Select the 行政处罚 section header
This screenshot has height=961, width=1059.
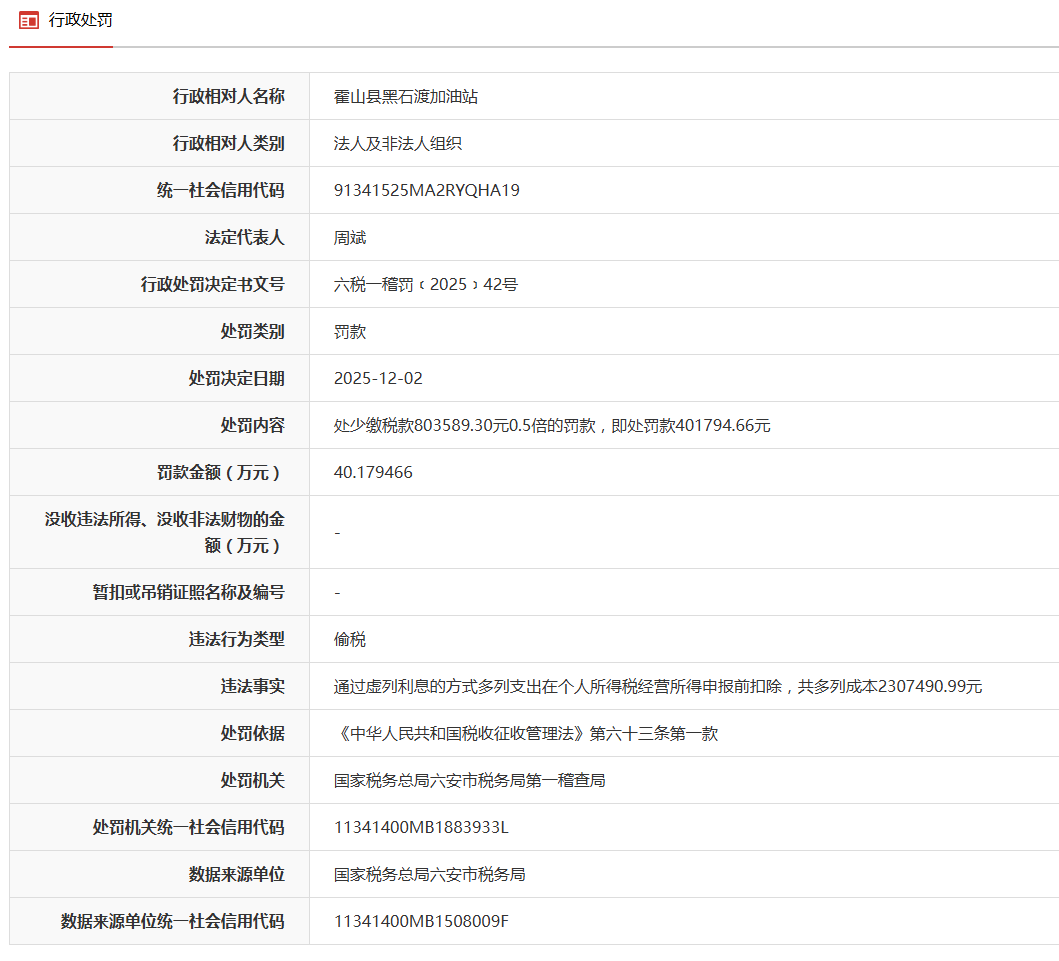coord(83,20)
